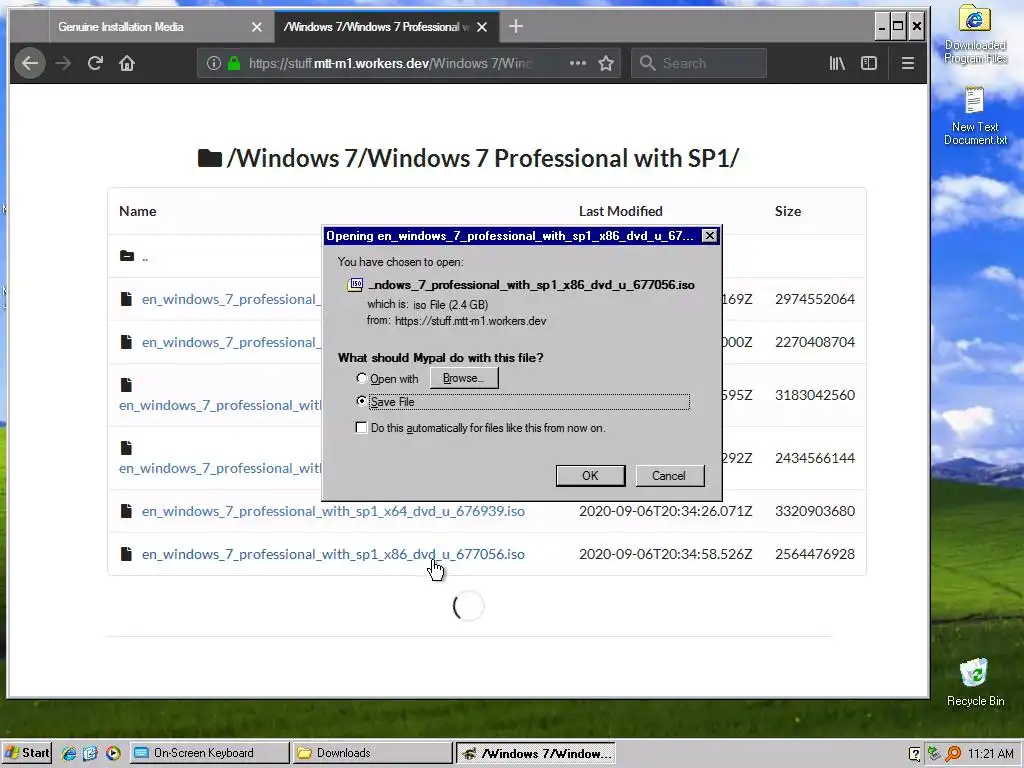Close the Opening file dialog with X

[x=709, y=236]
